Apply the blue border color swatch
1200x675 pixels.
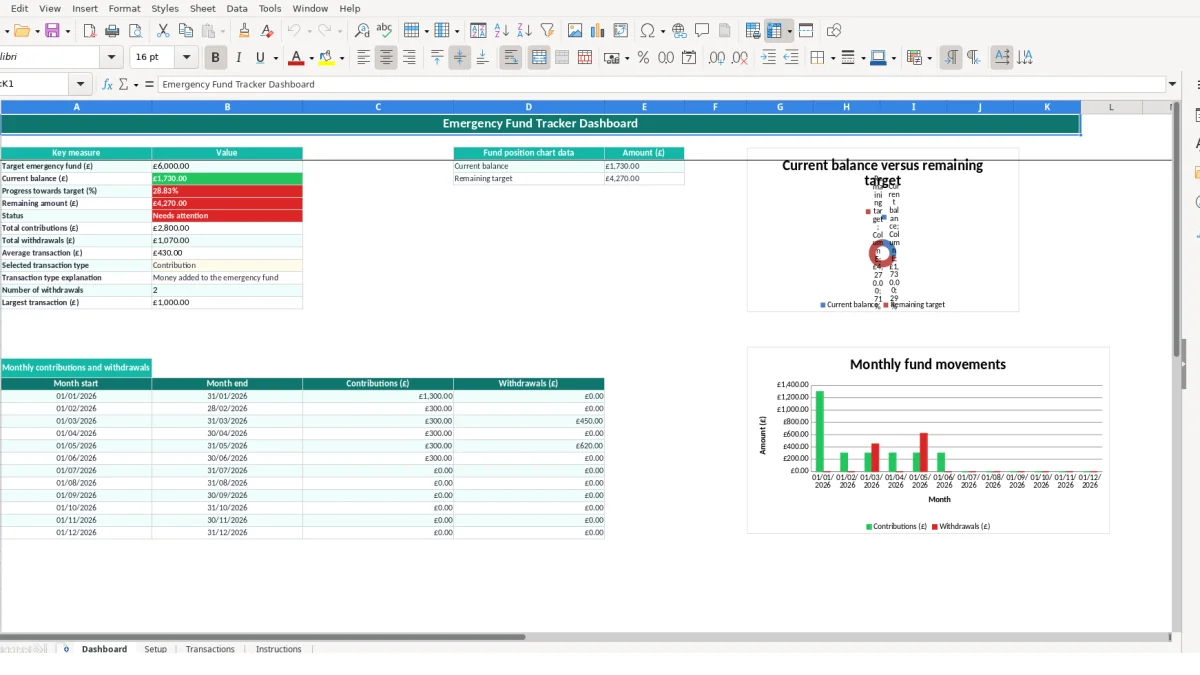pos(879,58)
